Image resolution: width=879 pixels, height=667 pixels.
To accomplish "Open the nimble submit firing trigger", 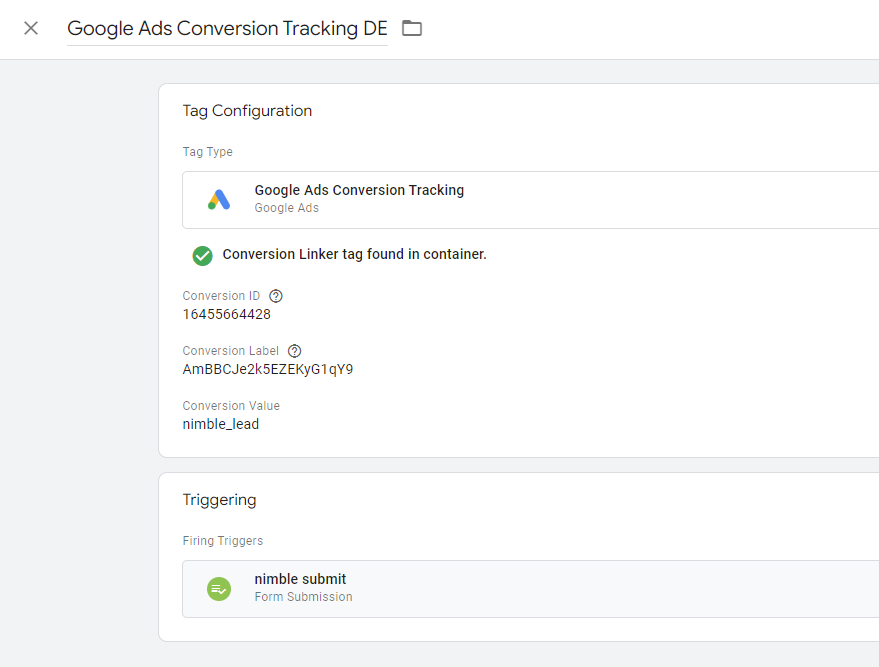I will tap(530, 589).
